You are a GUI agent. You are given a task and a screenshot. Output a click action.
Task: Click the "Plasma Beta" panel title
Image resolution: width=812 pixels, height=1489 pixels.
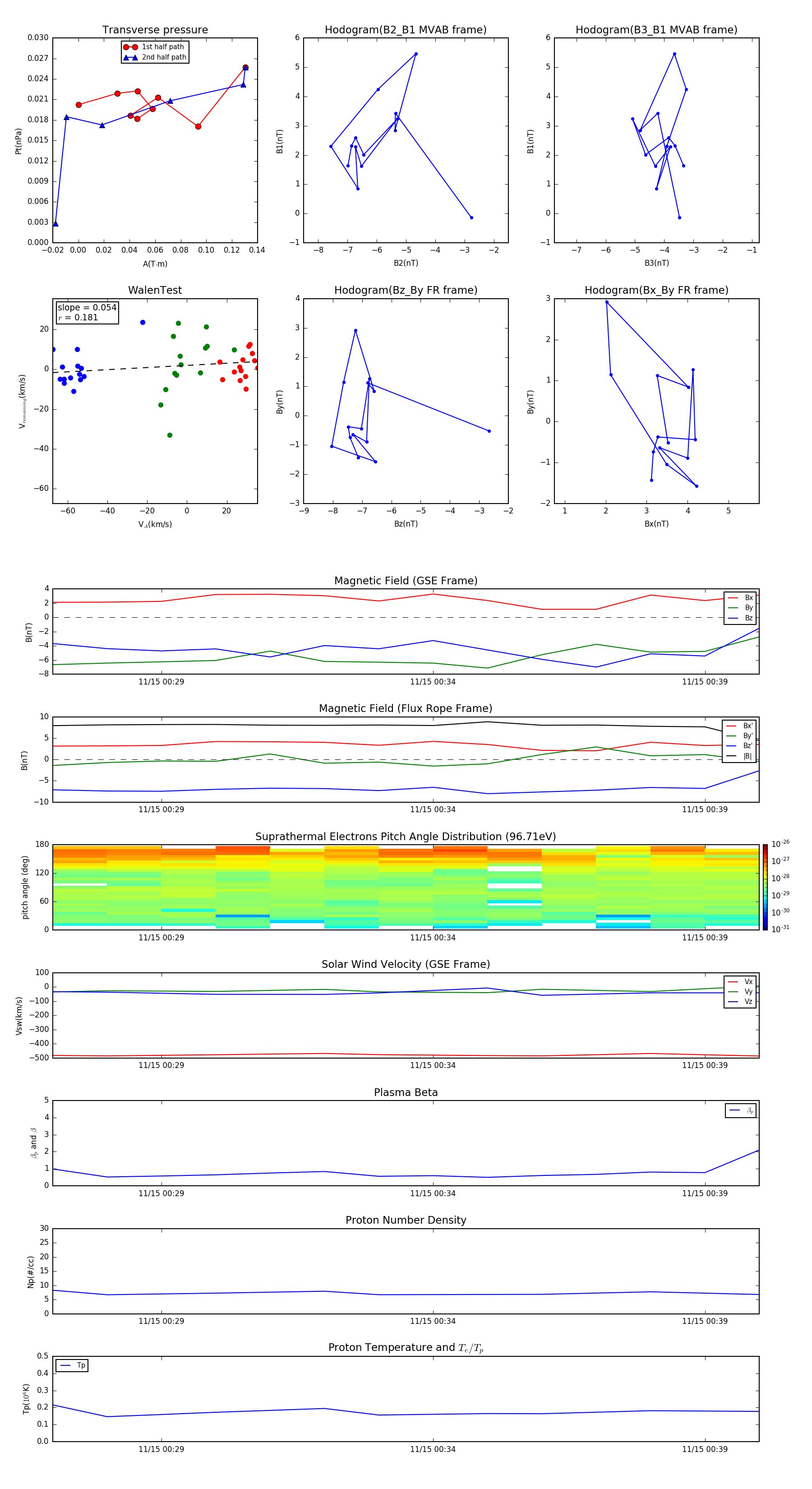pos(406,1092)
